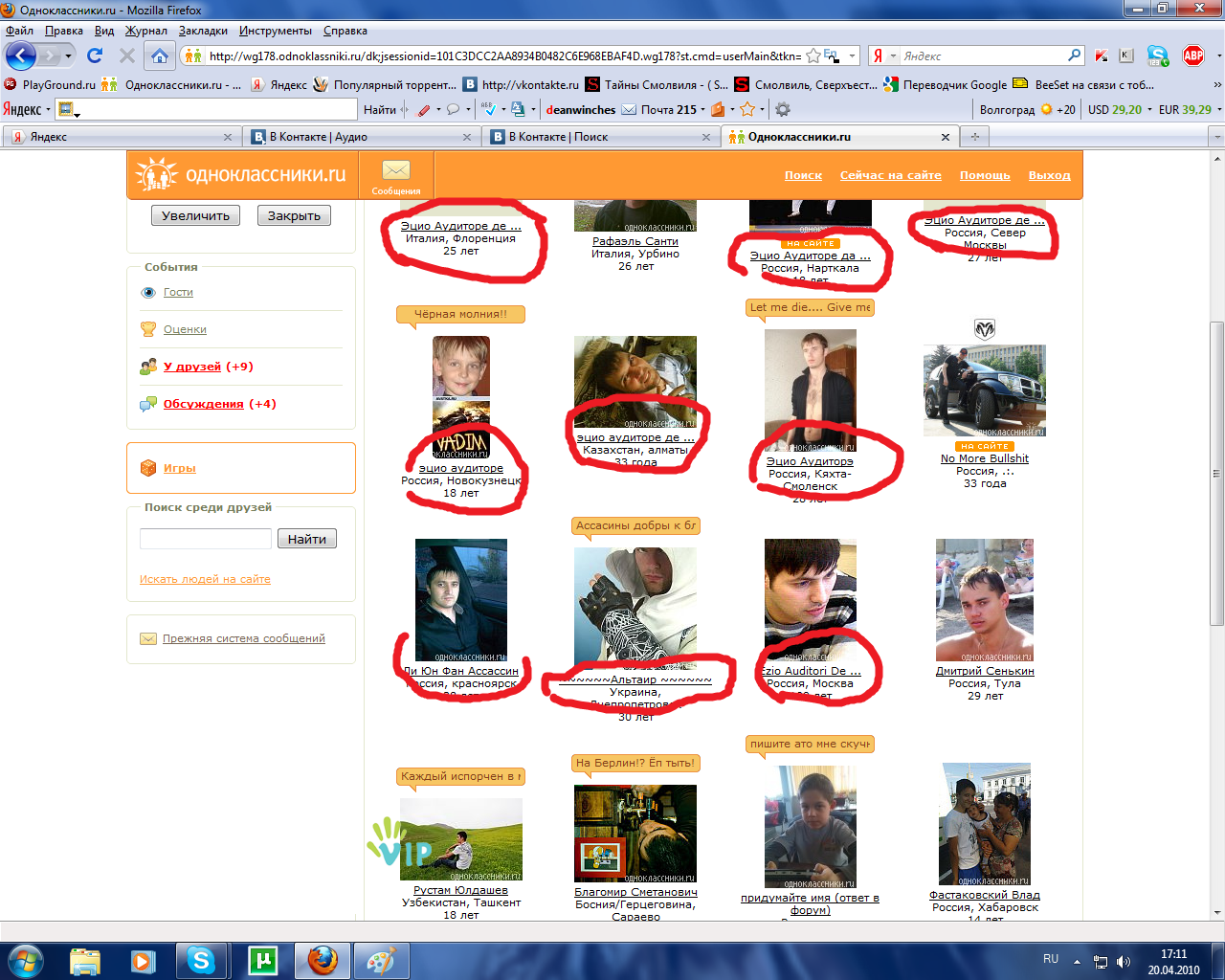Open the browser Home page button
The height and width of the screenshot is (980, 1225).
tap(160, 56)
